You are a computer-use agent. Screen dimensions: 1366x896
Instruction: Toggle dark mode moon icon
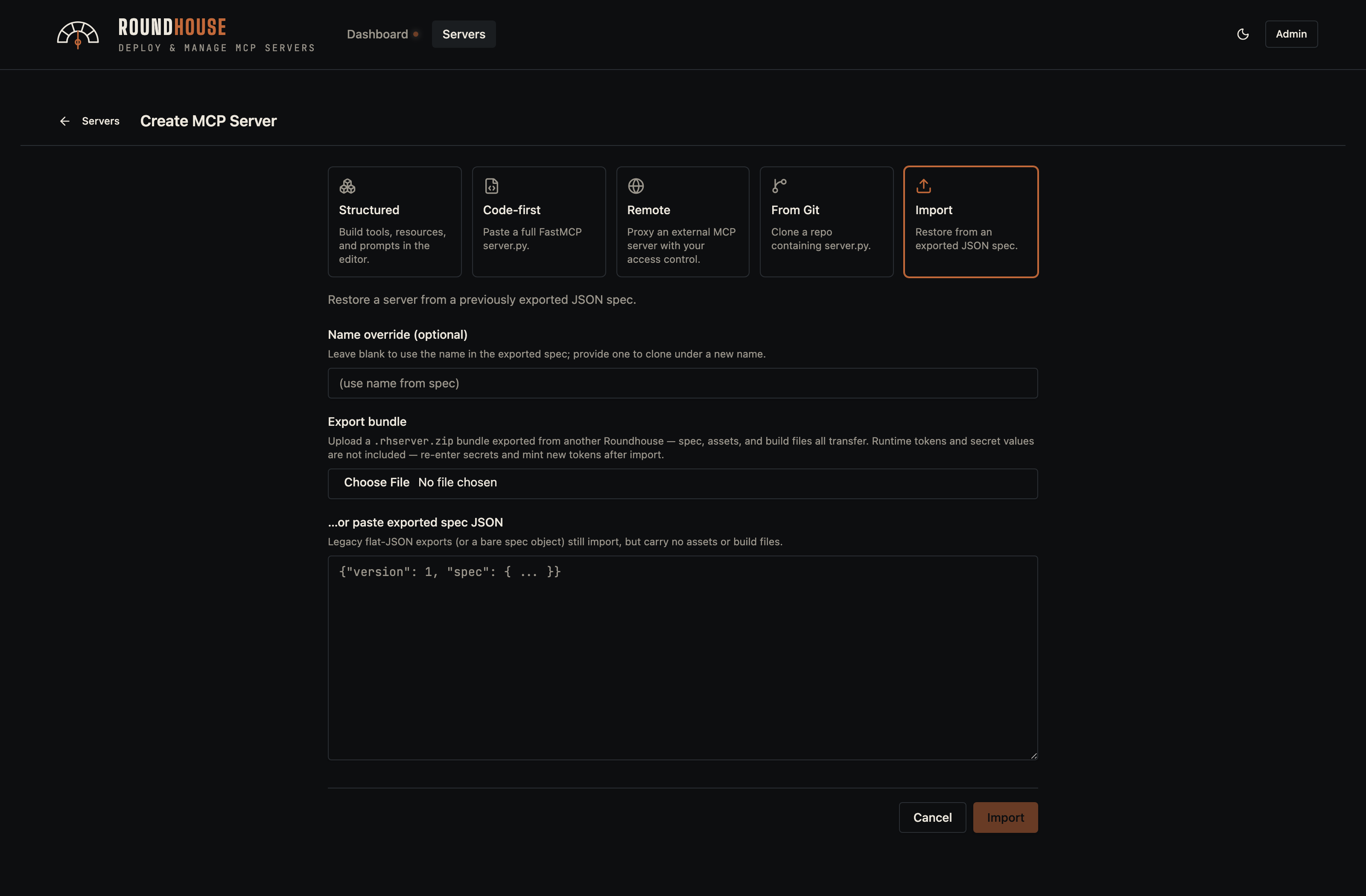pos(1243,35)
